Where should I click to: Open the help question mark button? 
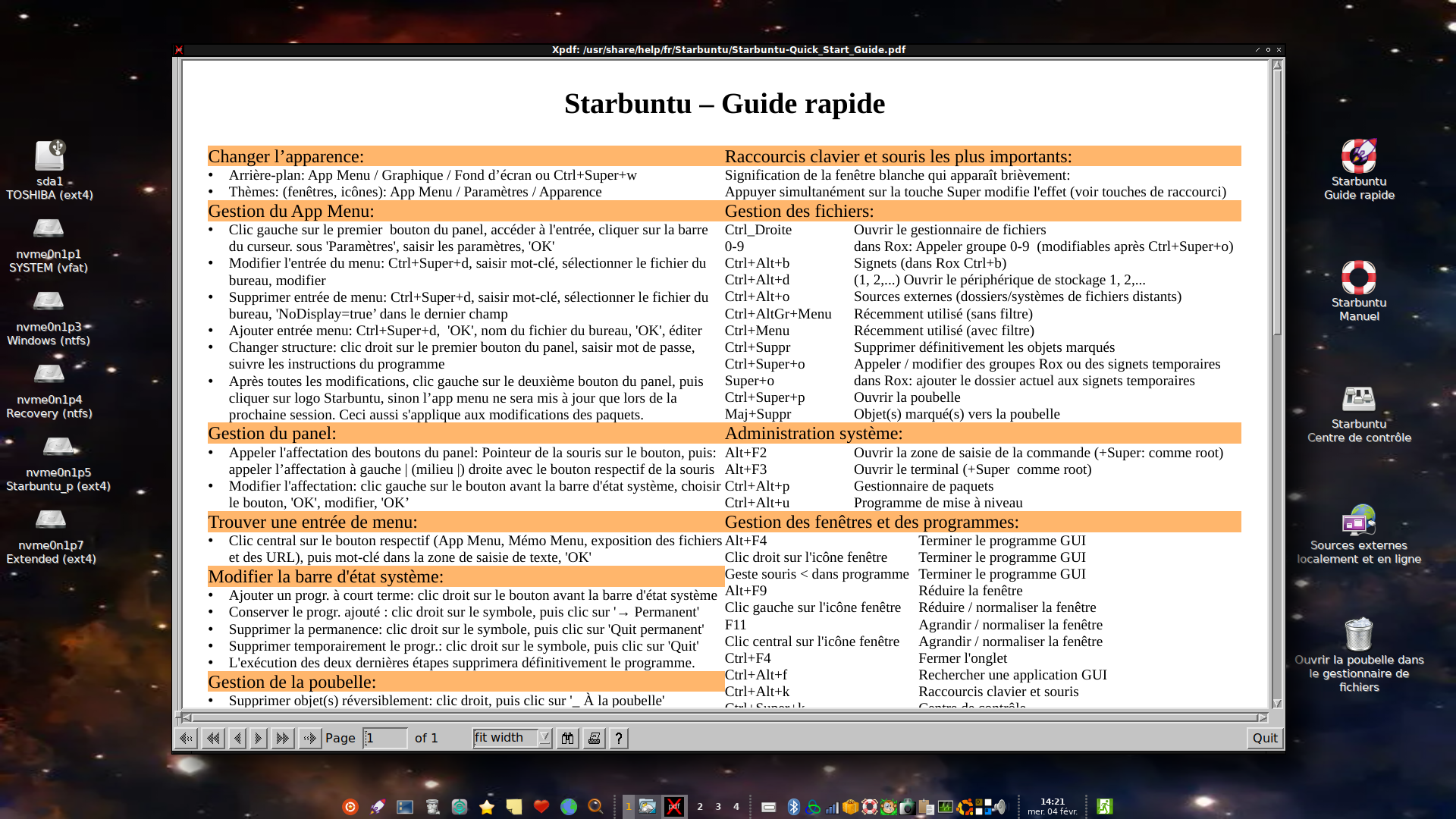coord(619,738)
